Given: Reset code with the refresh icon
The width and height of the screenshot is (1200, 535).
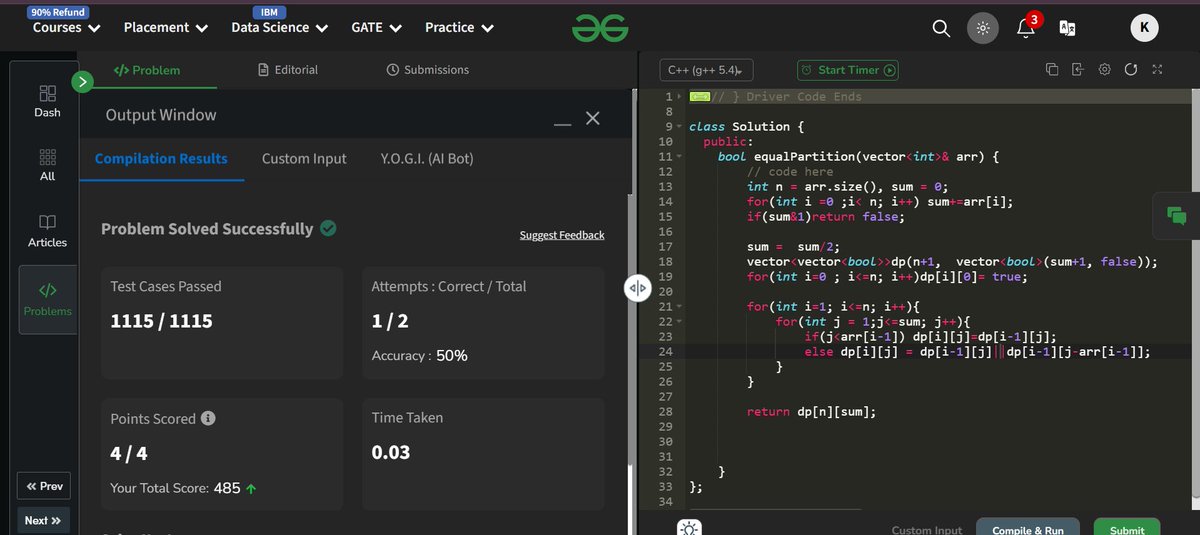Looking at the screenshot, I should coord(1130,70).
